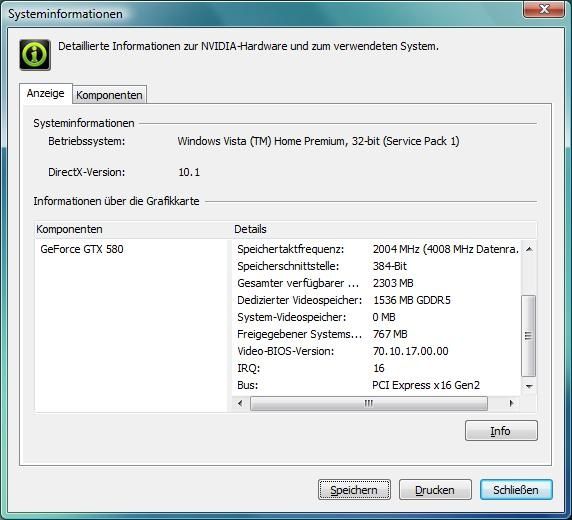Select the Speicherschnittstelle row
572x520 pixels.
pos(377,266)
